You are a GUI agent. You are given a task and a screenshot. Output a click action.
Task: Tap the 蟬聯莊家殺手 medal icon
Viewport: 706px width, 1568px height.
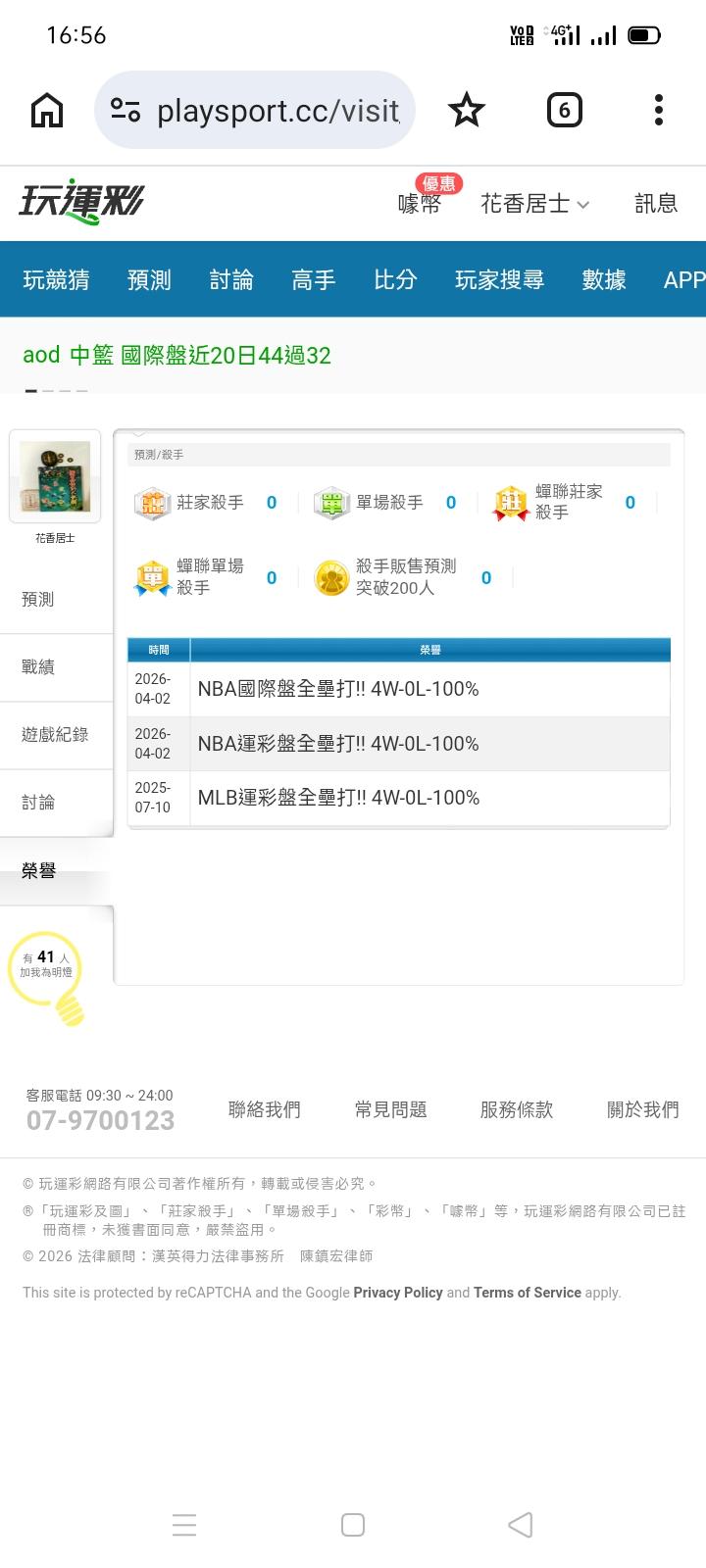click(x=511, y=504)
